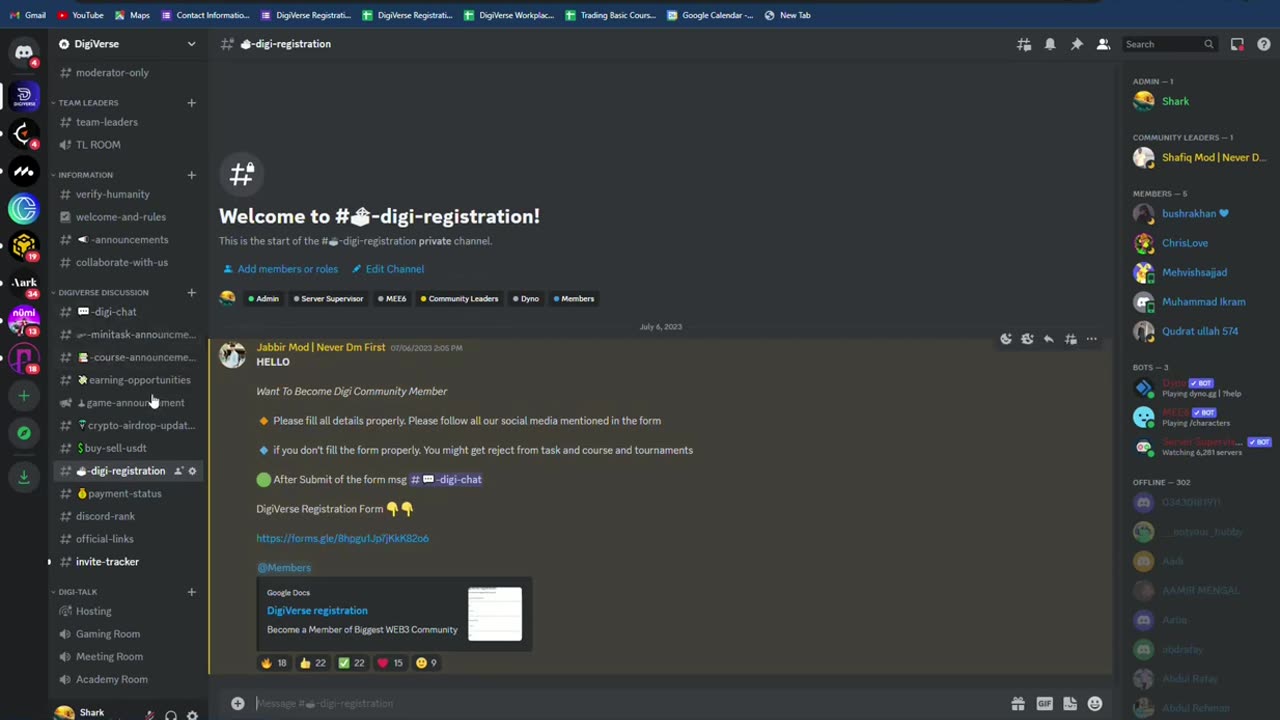Collapse the INFORMATION category
The width and height of the screenshot is (1280, 720).
pos(85,175)
